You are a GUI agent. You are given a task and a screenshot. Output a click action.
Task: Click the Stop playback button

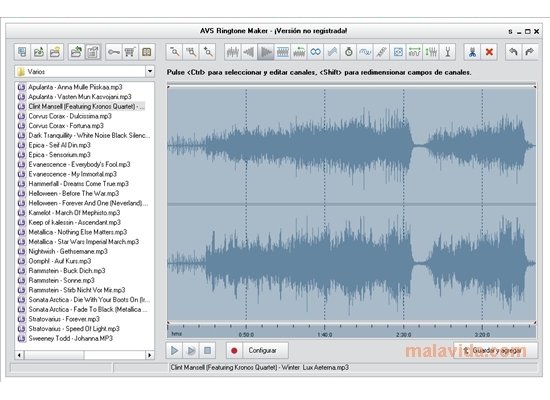pyautogui.click(x=208, y=350)
